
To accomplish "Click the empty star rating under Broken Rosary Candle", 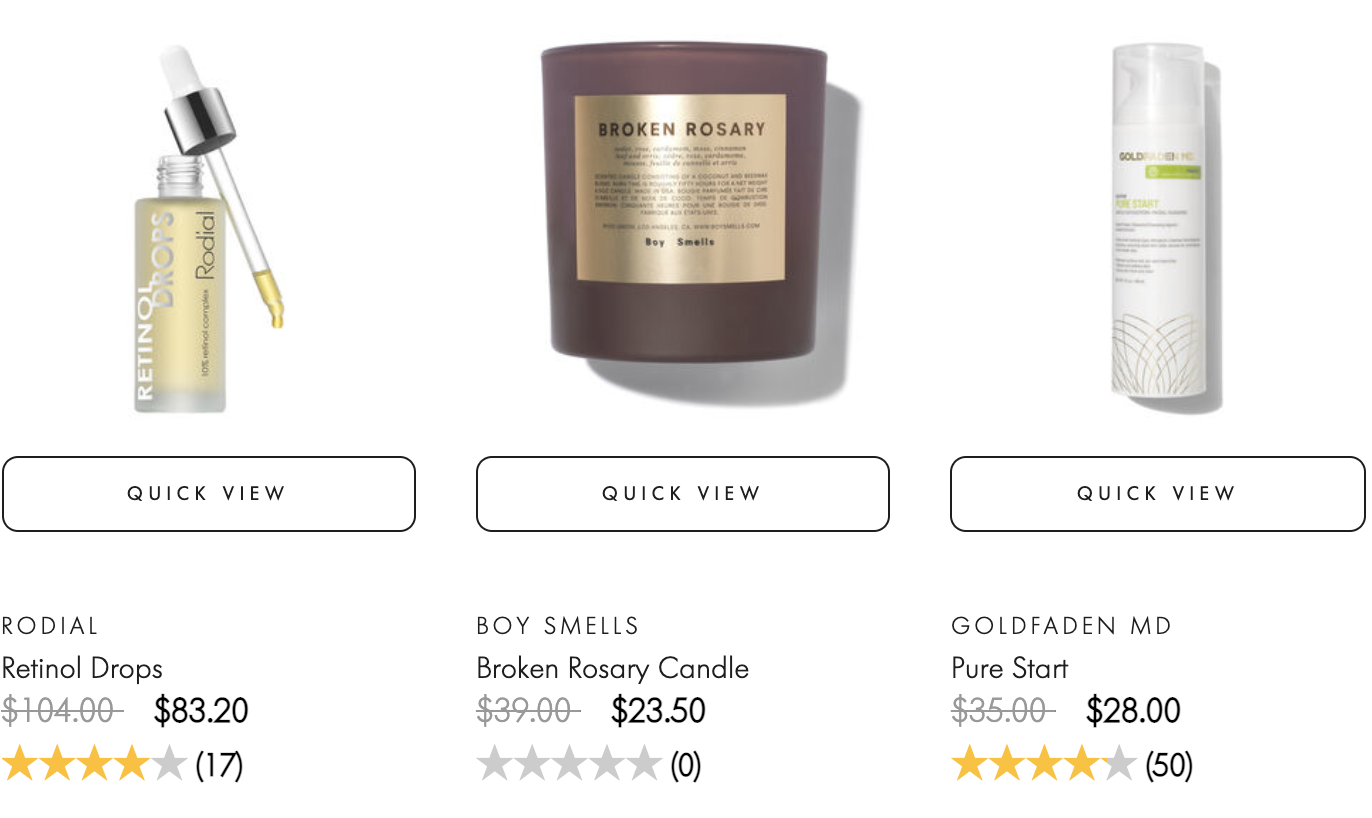I will [x=569, y=765].
